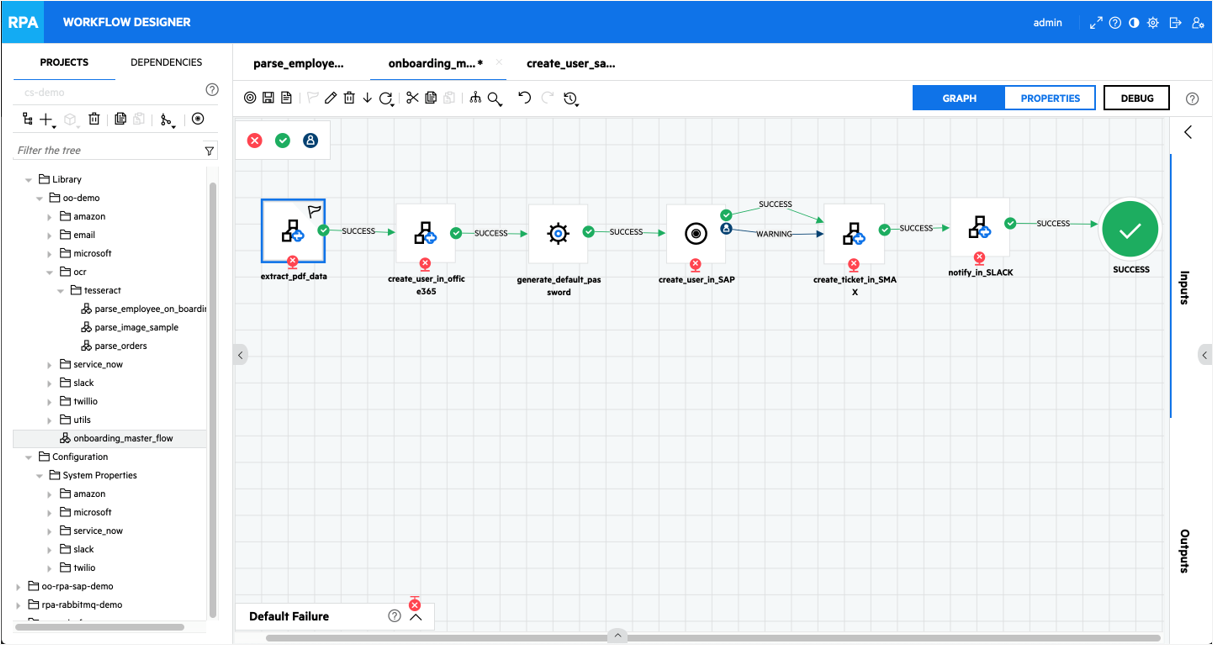Viewport: 1213px width, 645px height.
Task: Expand the oo-rpa-sap-demo project
Action: point(18,587)
